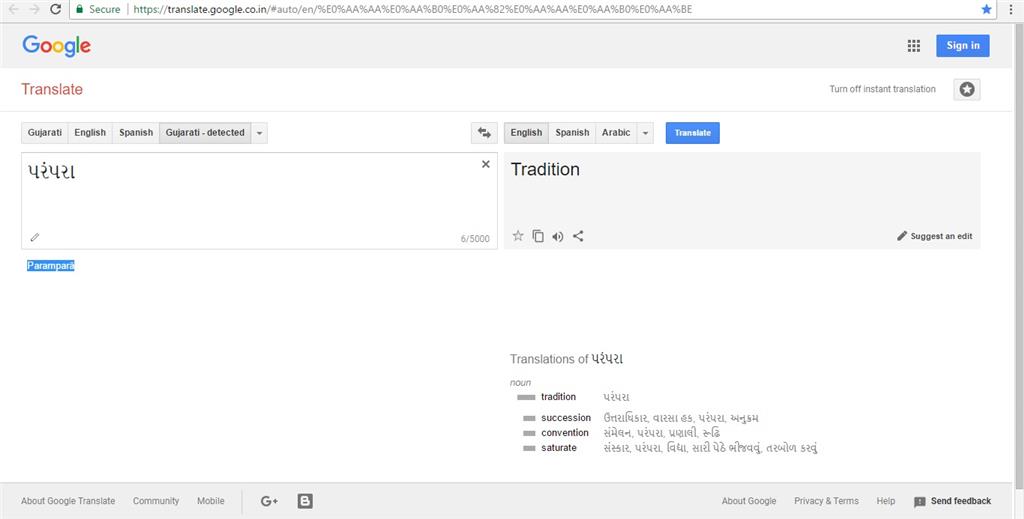Expand the source language dropdown arrow
This screenshot has width=1024, height=519.
(x=259, y=133)
